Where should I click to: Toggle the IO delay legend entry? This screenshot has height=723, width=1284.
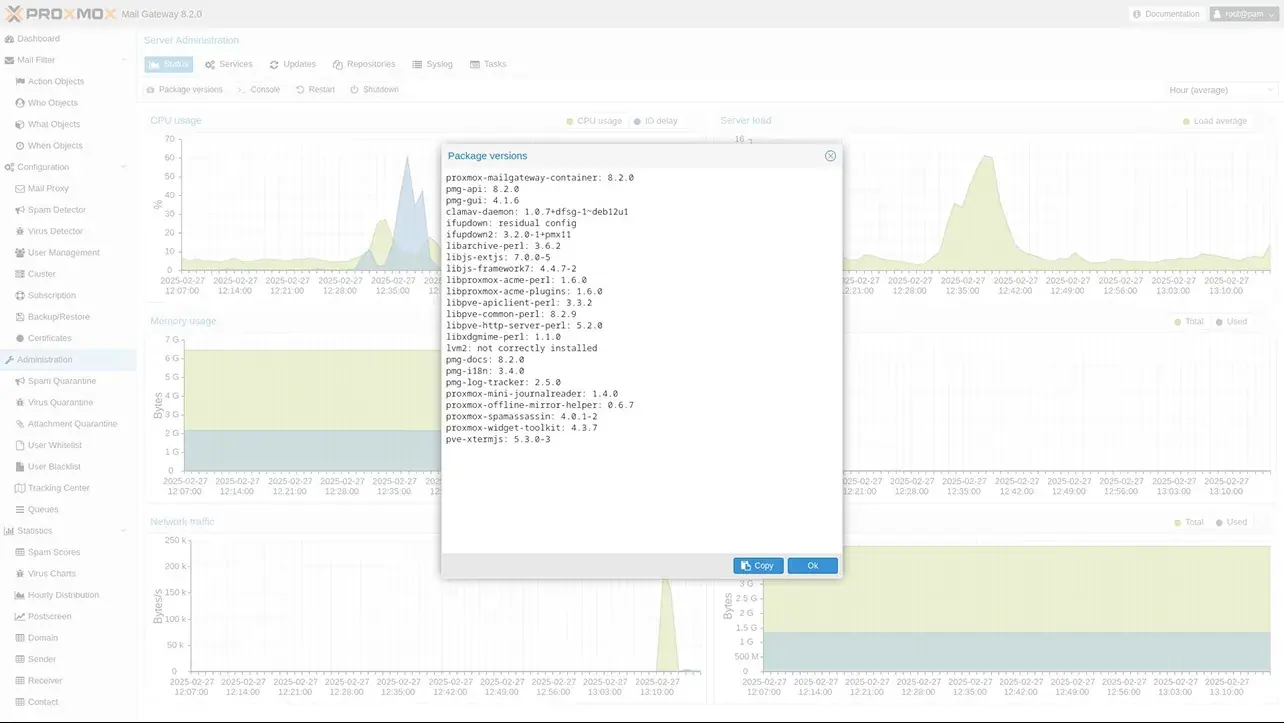click(655, 121)
